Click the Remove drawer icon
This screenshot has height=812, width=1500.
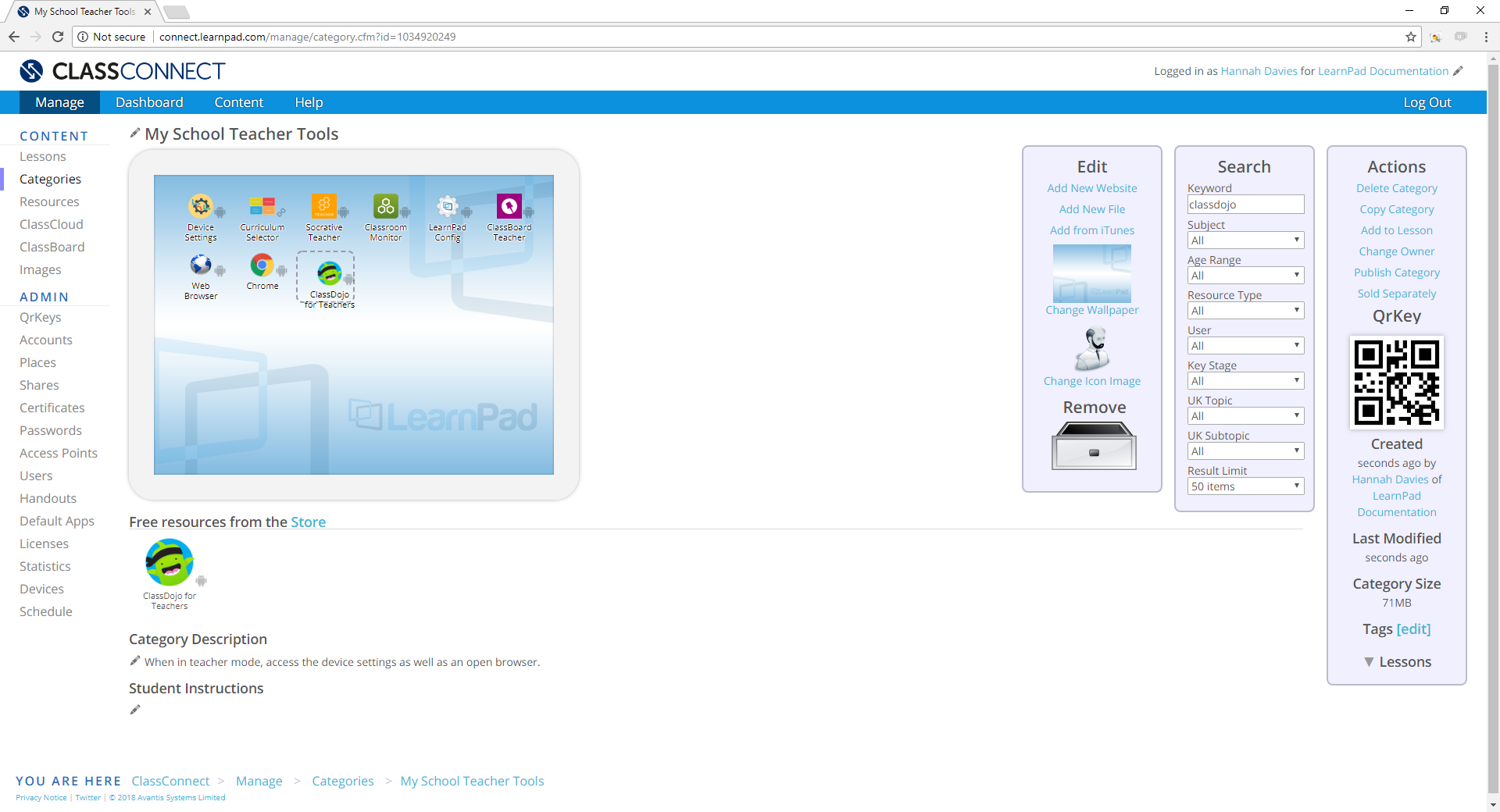pyautogui.click(x=1094, y=446)
